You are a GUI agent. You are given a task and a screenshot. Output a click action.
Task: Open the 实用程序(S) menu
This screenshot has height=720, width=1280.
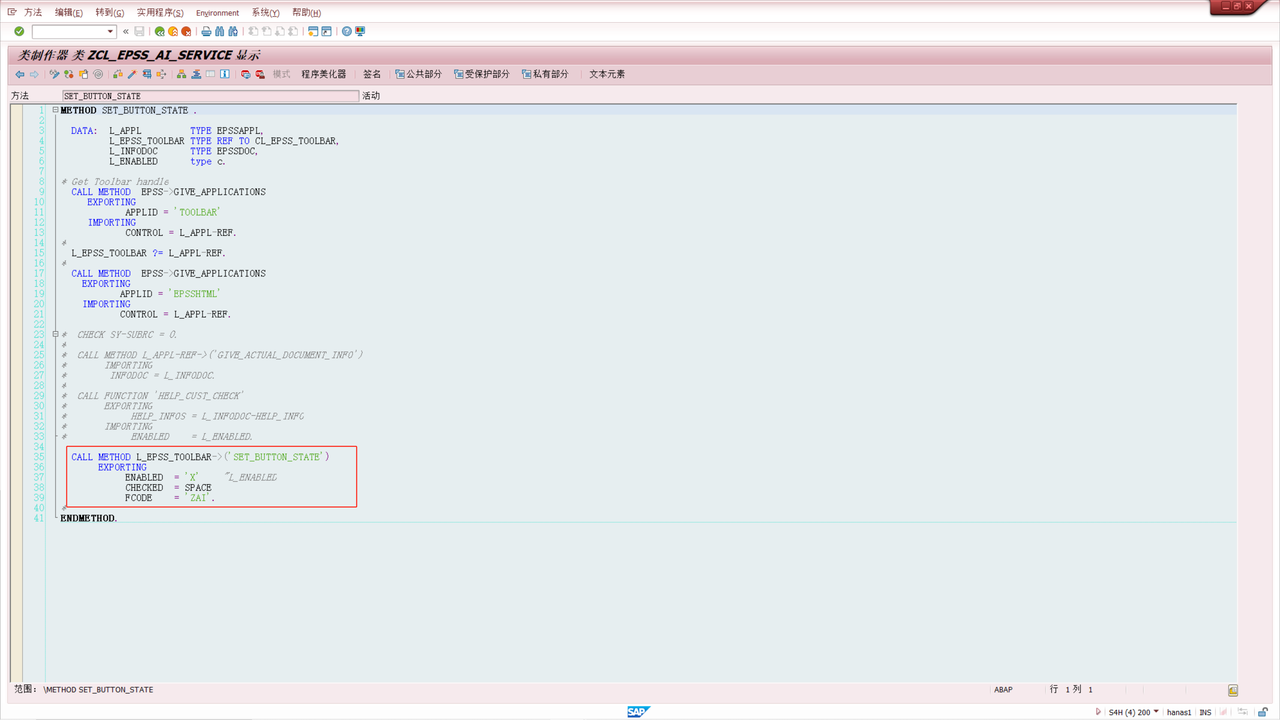click(160, 12)
